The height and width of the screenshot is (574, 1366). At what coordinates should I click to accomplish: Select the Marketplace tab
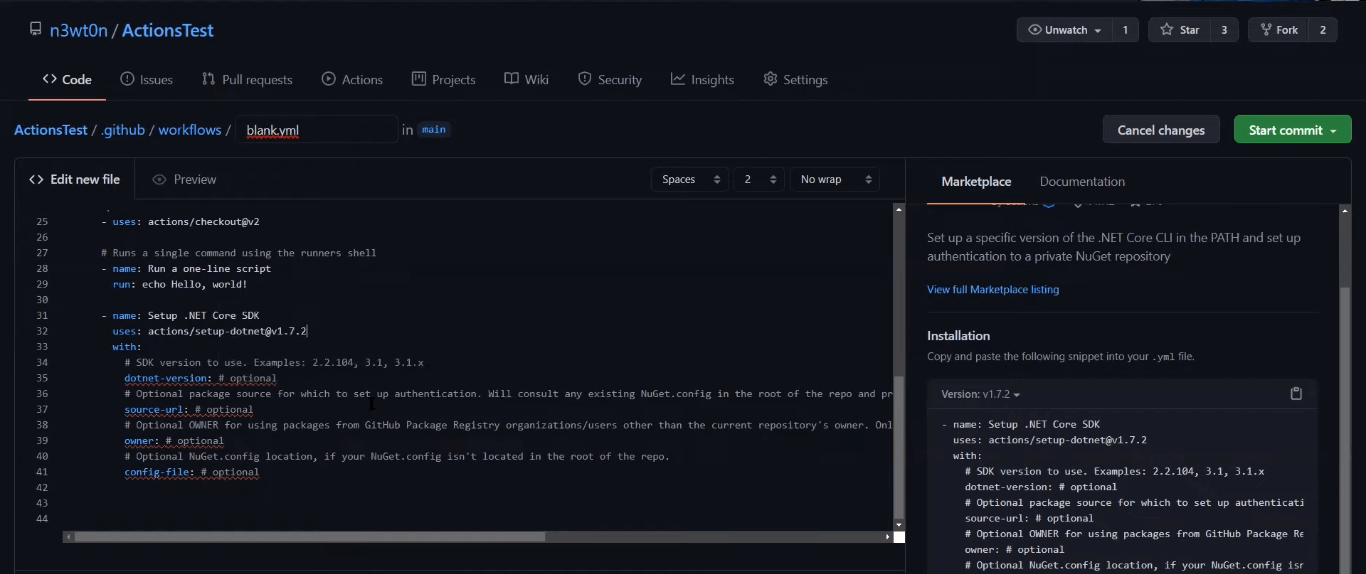(x=976, y=181)
